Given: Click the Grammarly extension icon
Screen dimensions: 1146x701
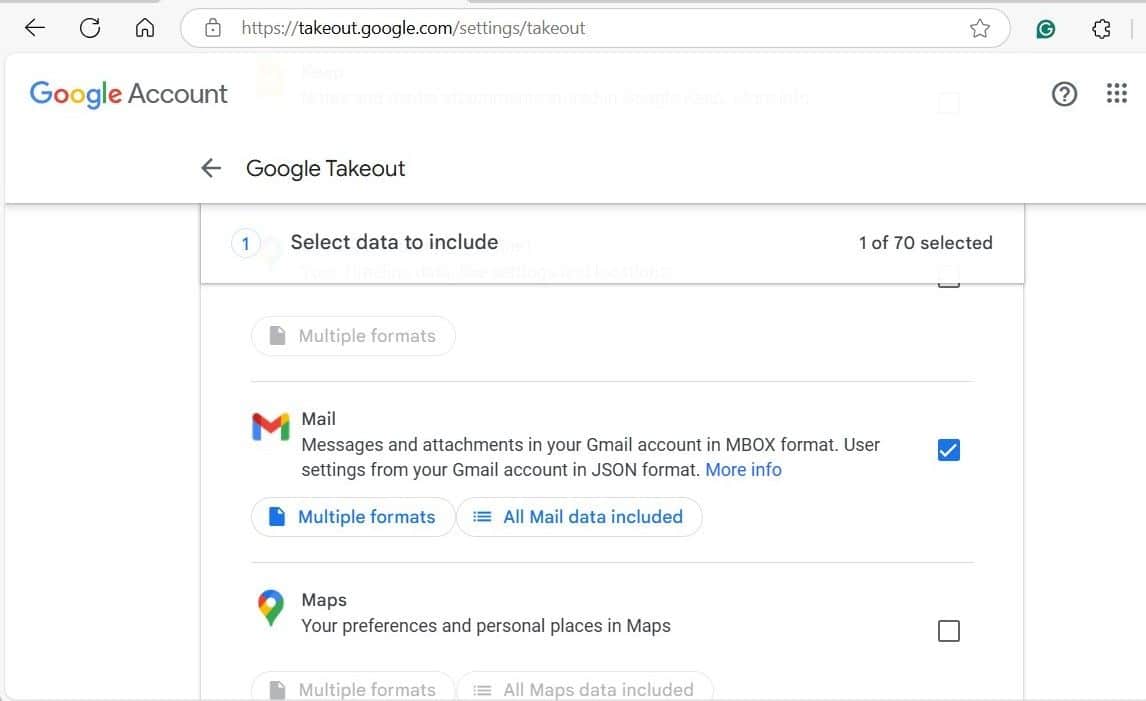Looking at the screenshot, I should coord(1045,28).
